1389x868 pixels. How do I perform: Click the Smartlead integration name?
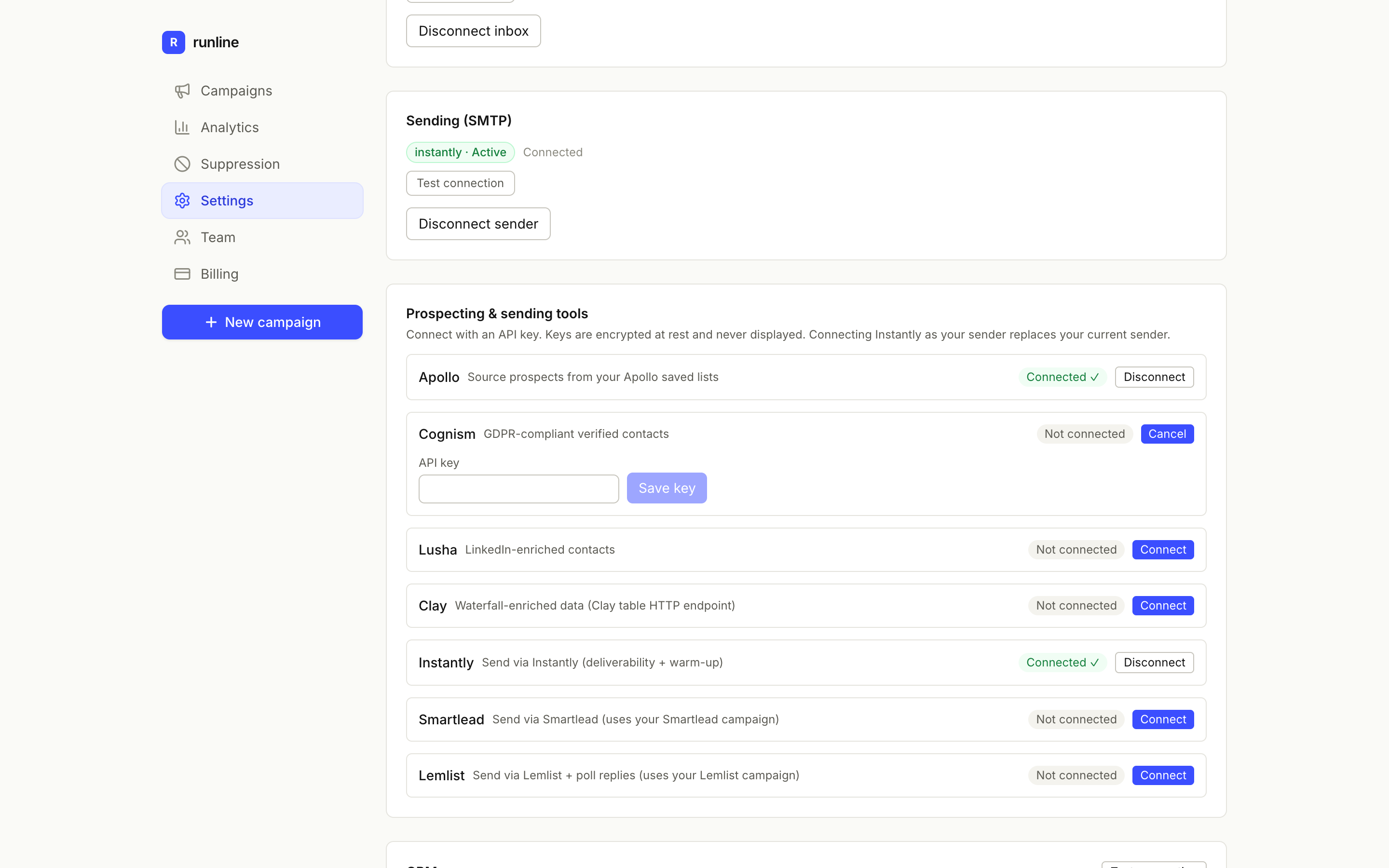pyautogui.click(x=452, y=719)
